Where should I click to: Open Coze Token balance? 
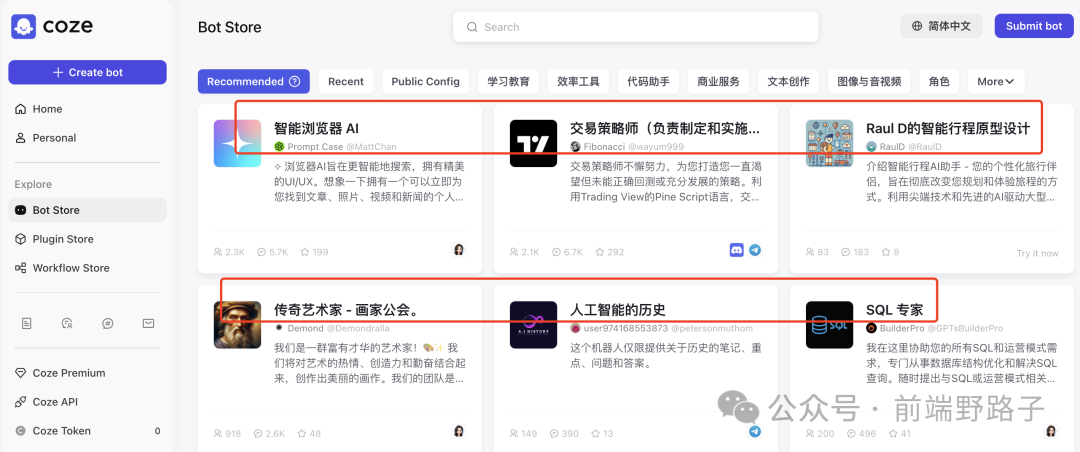click(x=87, y=431)
